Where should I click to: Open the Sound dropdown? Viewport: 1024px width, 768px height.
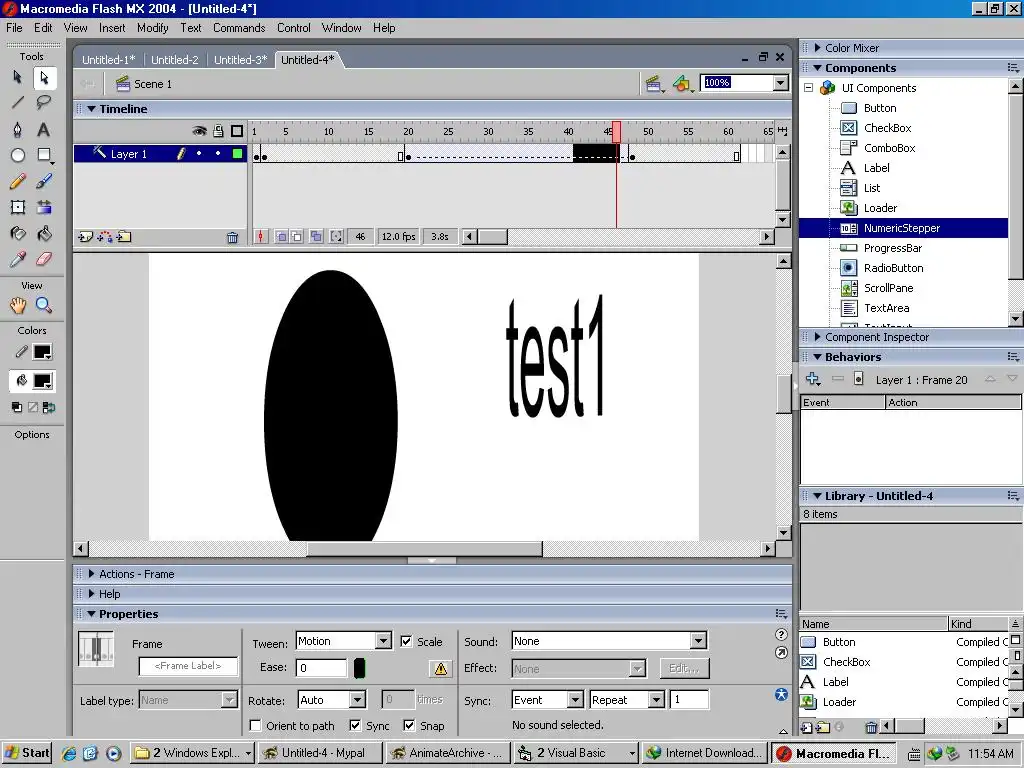[x=698, y=641]
